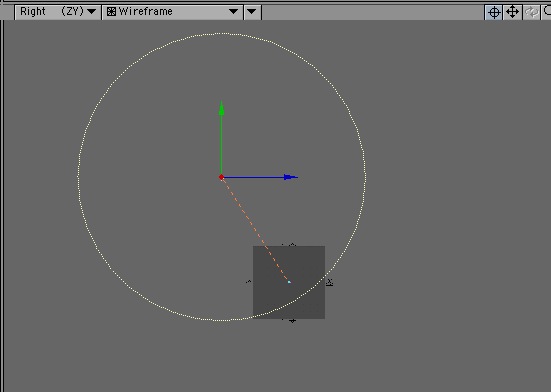Click the vertical viewport divider bar
Viewport: 551px width, 392px height.
[3, 205]
